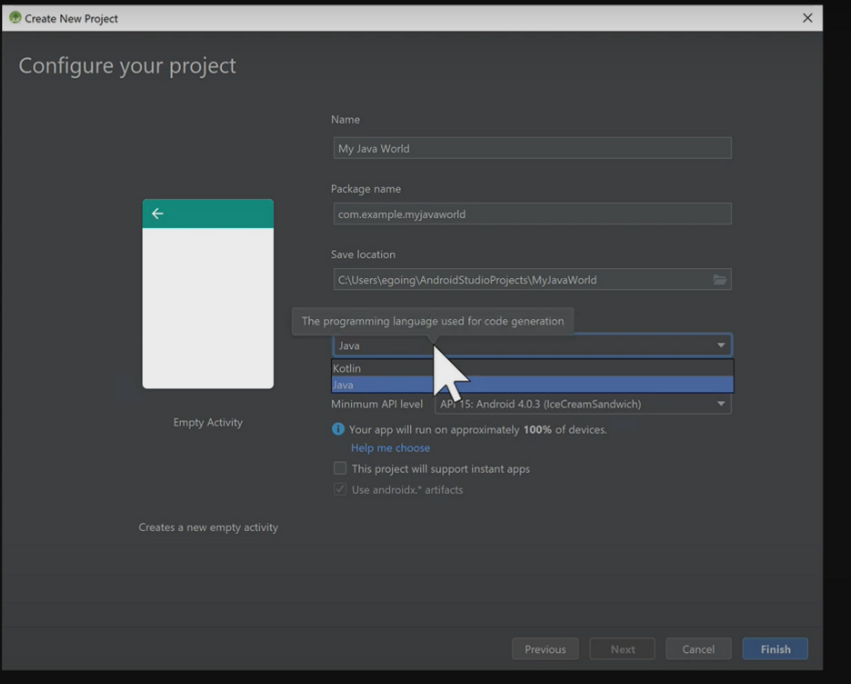Viewport: 851px width, 684px height.
Task: Close the Create New Project dialog
Action: [807, 18]
